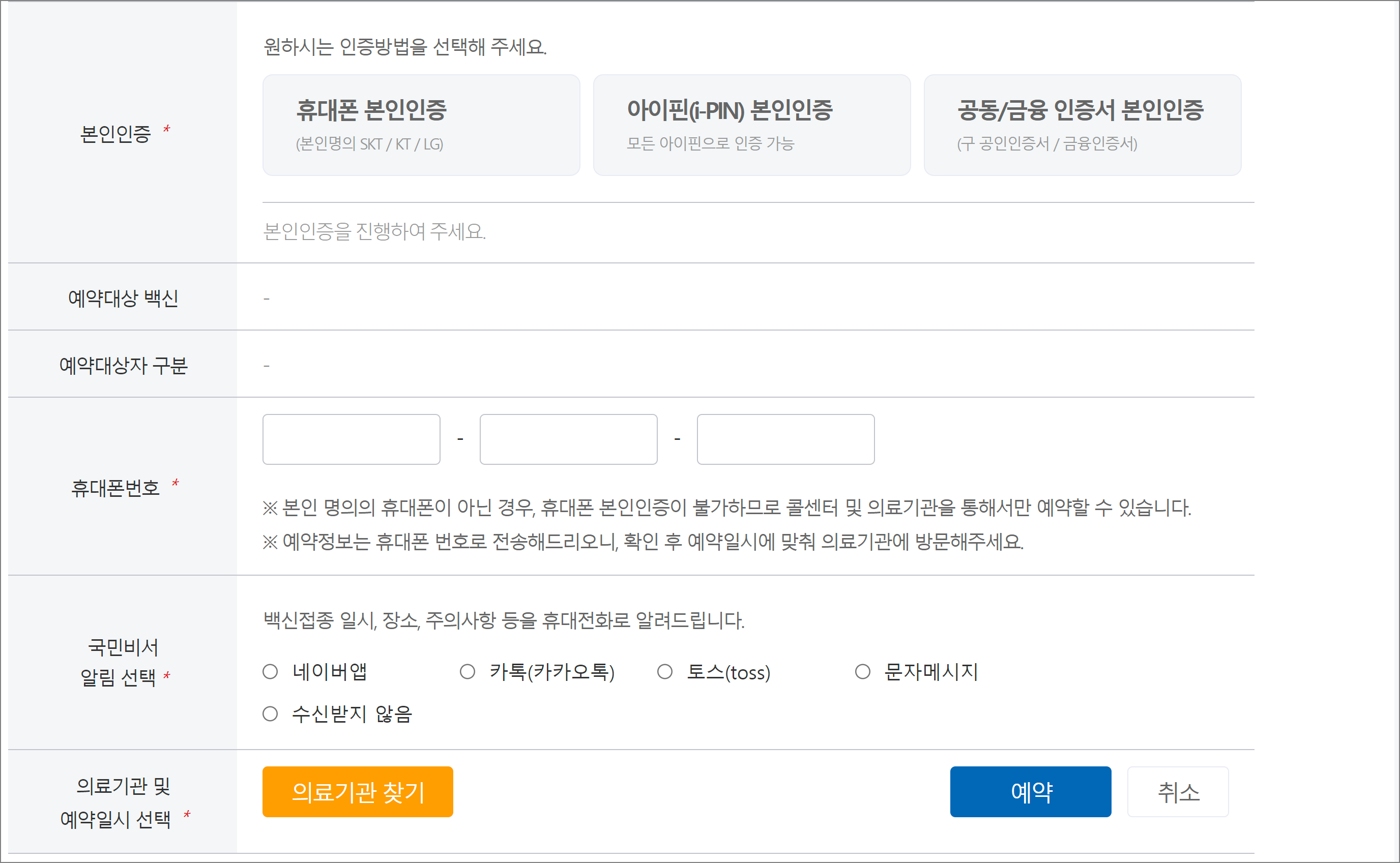
Task: Select 공동/금융 인증서 본인인증
Action: [x=1082, y=125]
